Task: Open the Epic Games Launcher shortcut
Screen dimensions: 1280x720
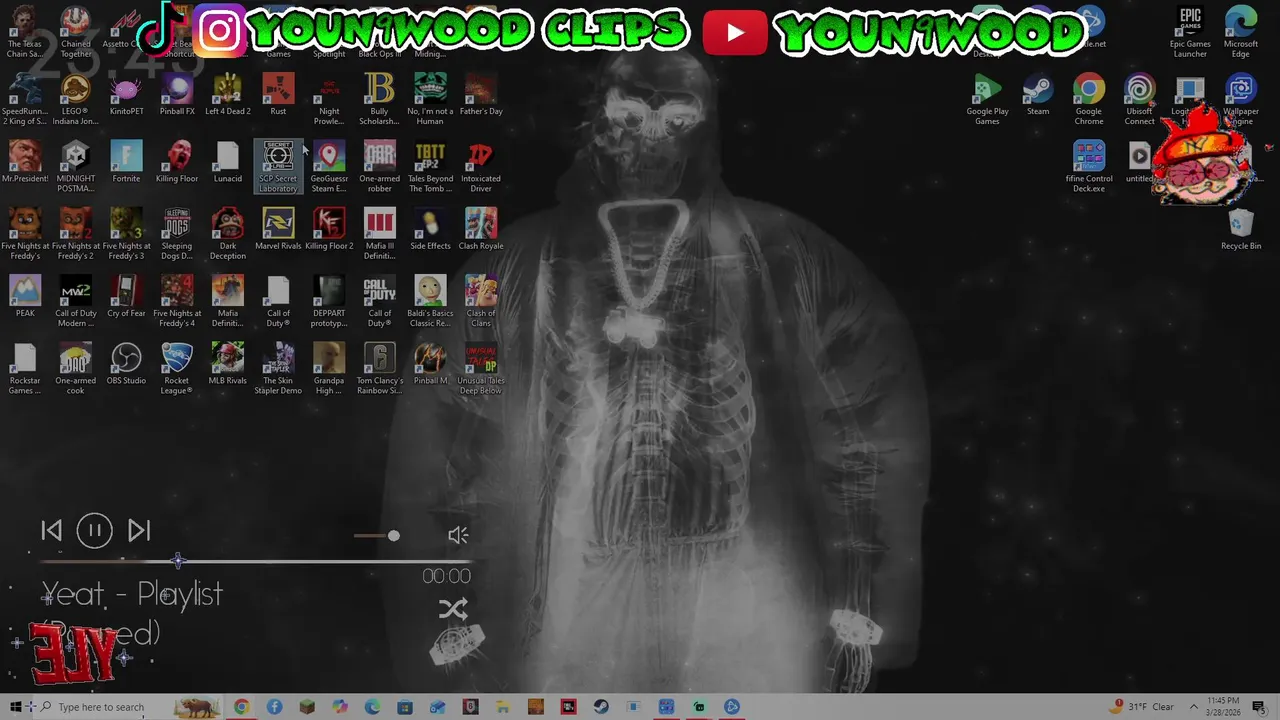Action: pyautogui.click(x=1190, y=33)
